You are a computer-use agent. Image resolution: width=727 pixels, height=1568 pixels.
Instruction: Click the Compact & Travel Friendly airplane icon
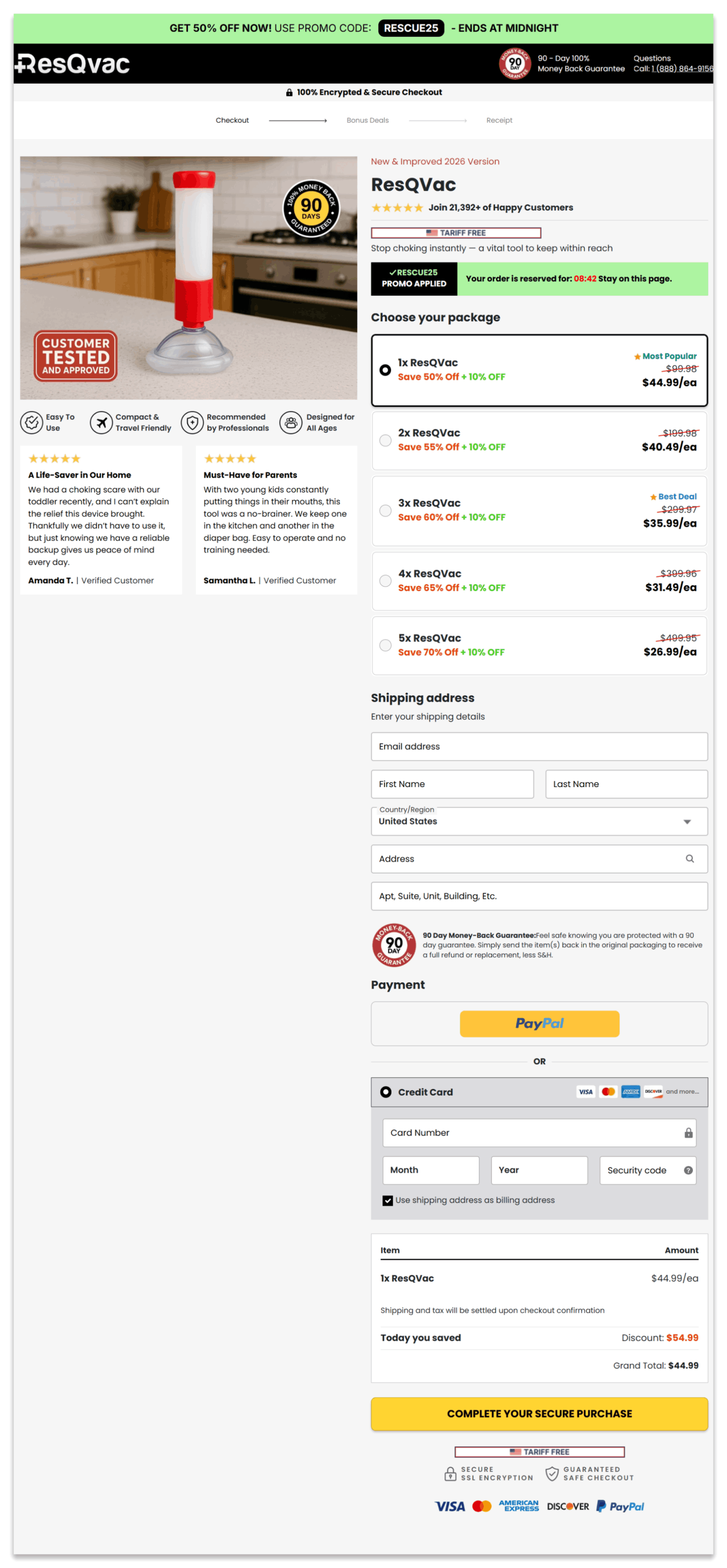101,422
